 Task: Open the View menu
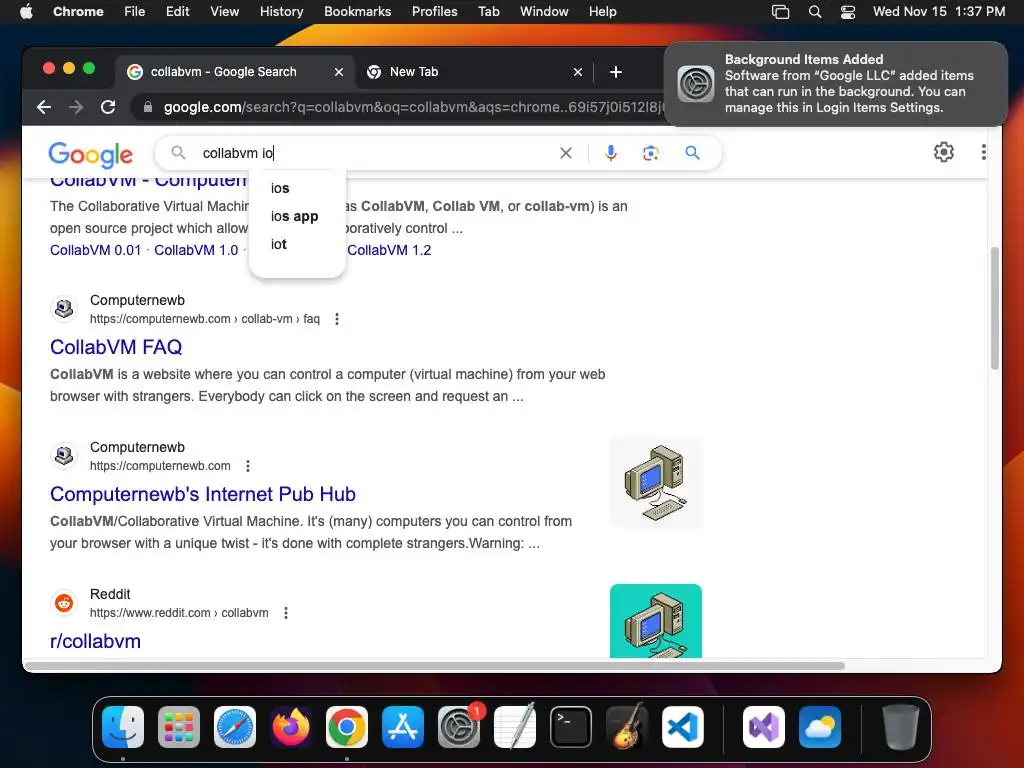pyautogui.click(x=225, y=12)
